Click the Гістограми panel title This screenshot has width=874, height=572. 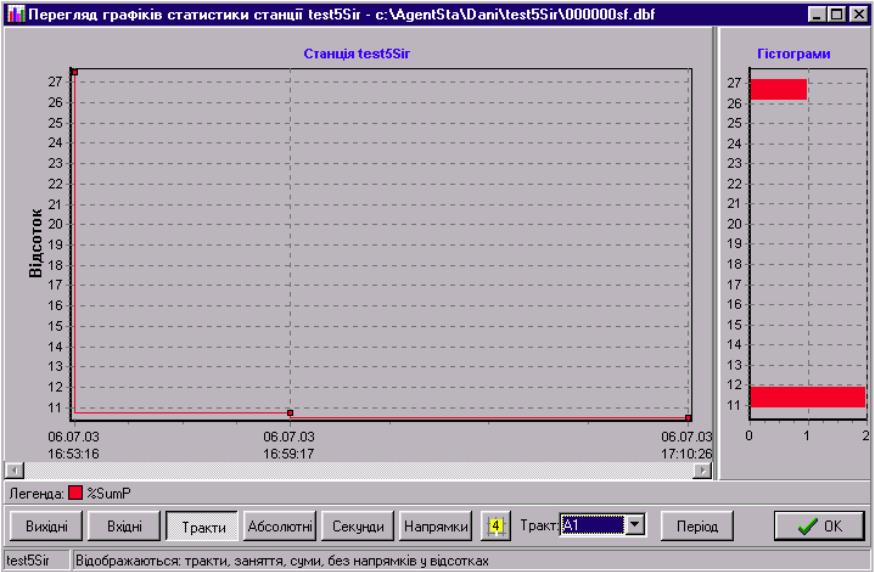click(794, 54)
